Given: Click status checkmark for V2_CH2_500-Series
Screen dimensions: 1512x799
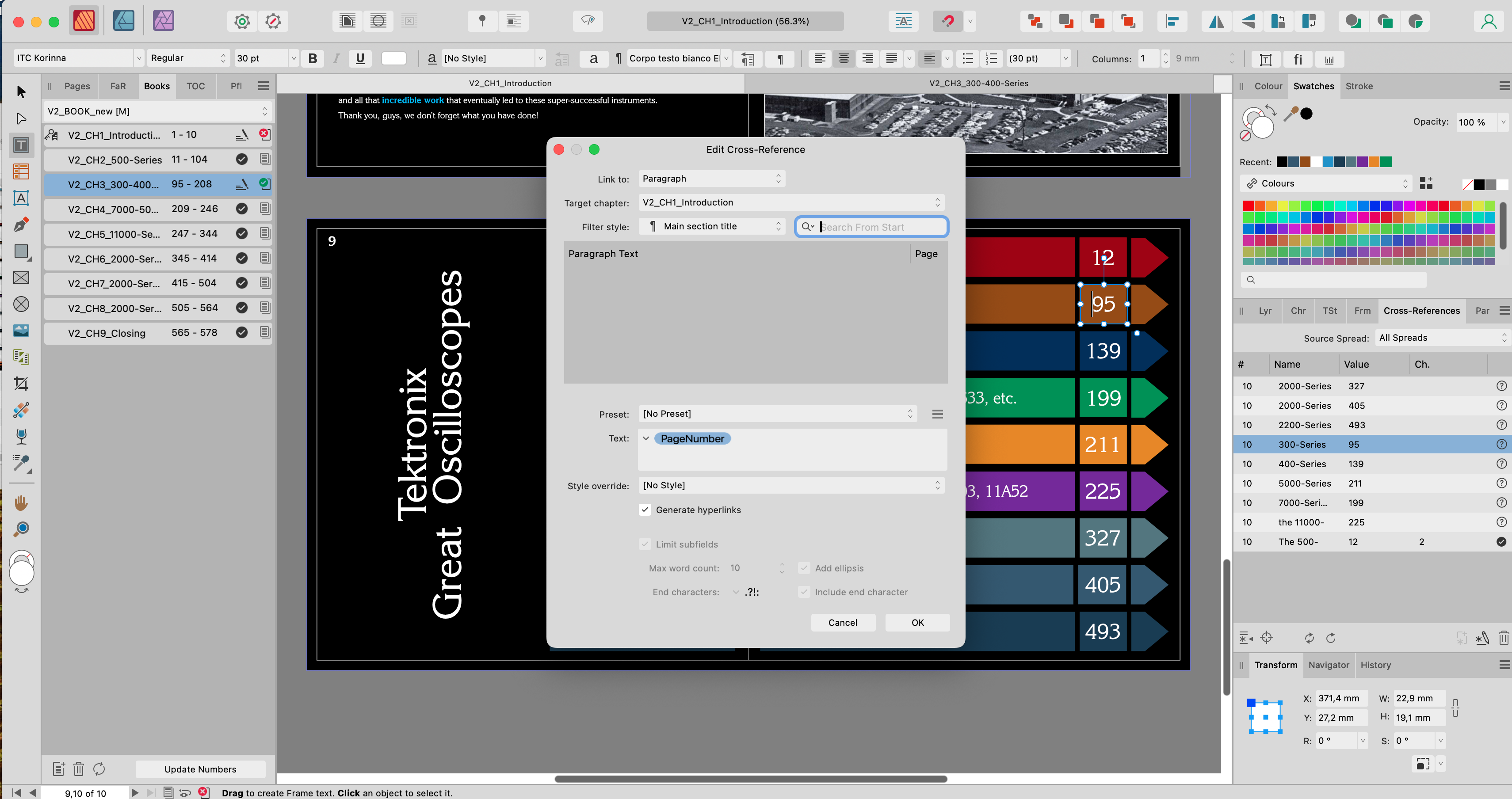Looking at the screenshot, I should tap(241, 159).
